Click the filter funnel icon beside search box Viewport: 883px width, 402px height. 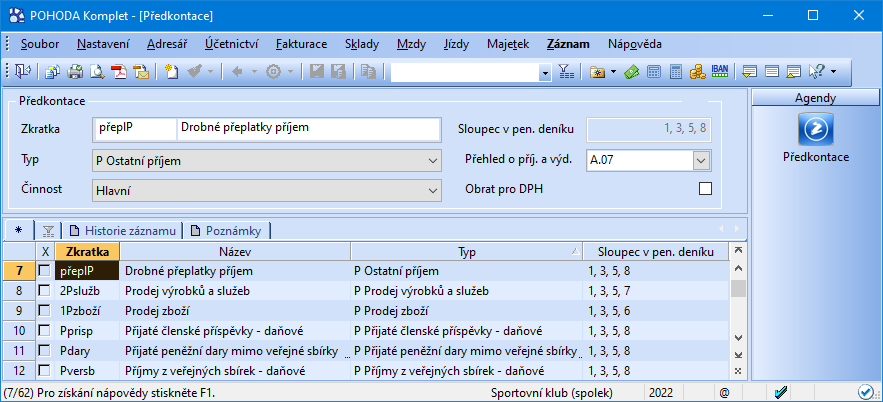(x=565, y=72)
